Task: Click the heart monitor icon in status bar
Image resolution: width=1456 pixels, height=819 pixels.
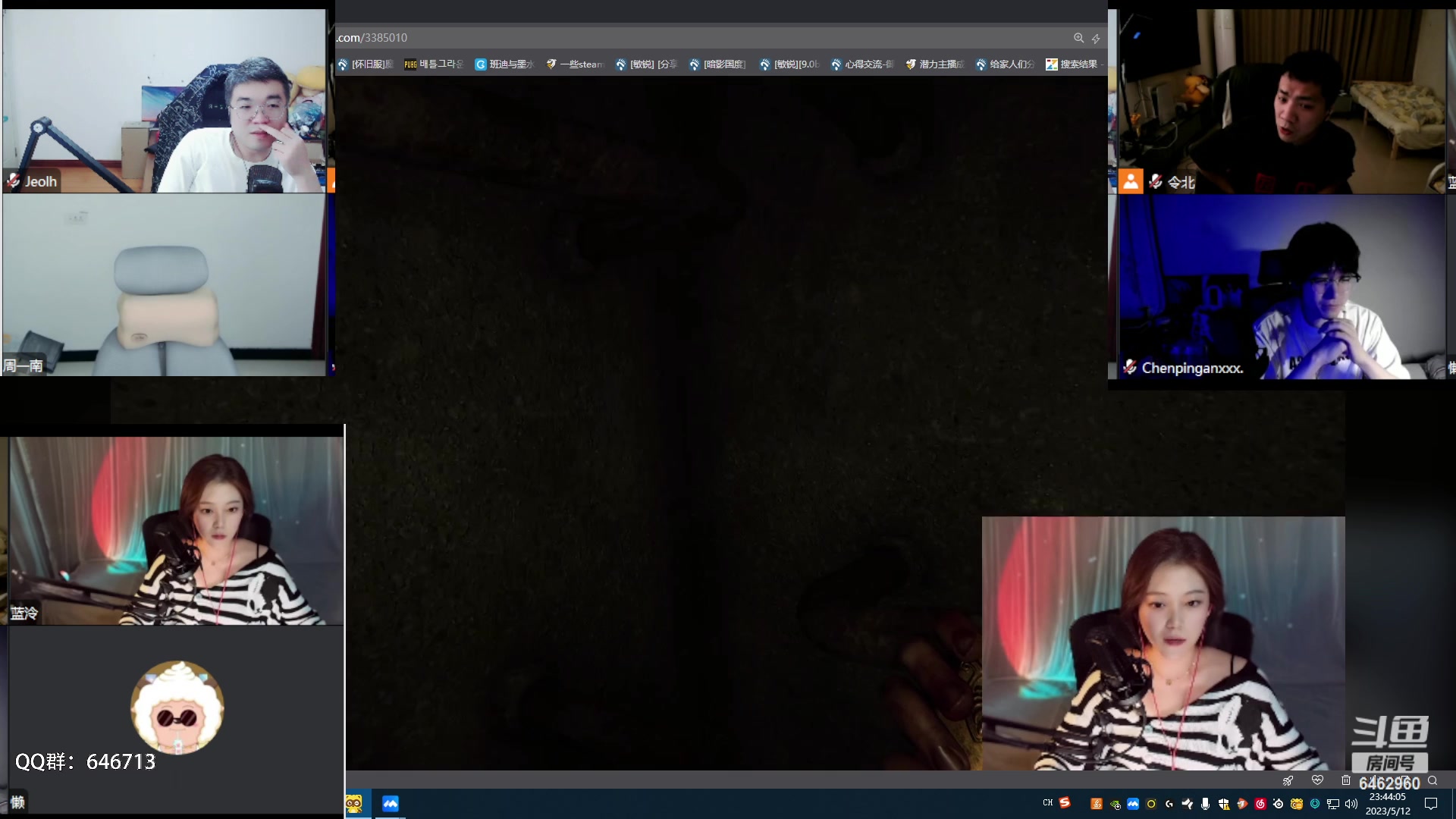Action: [1317, 780]
